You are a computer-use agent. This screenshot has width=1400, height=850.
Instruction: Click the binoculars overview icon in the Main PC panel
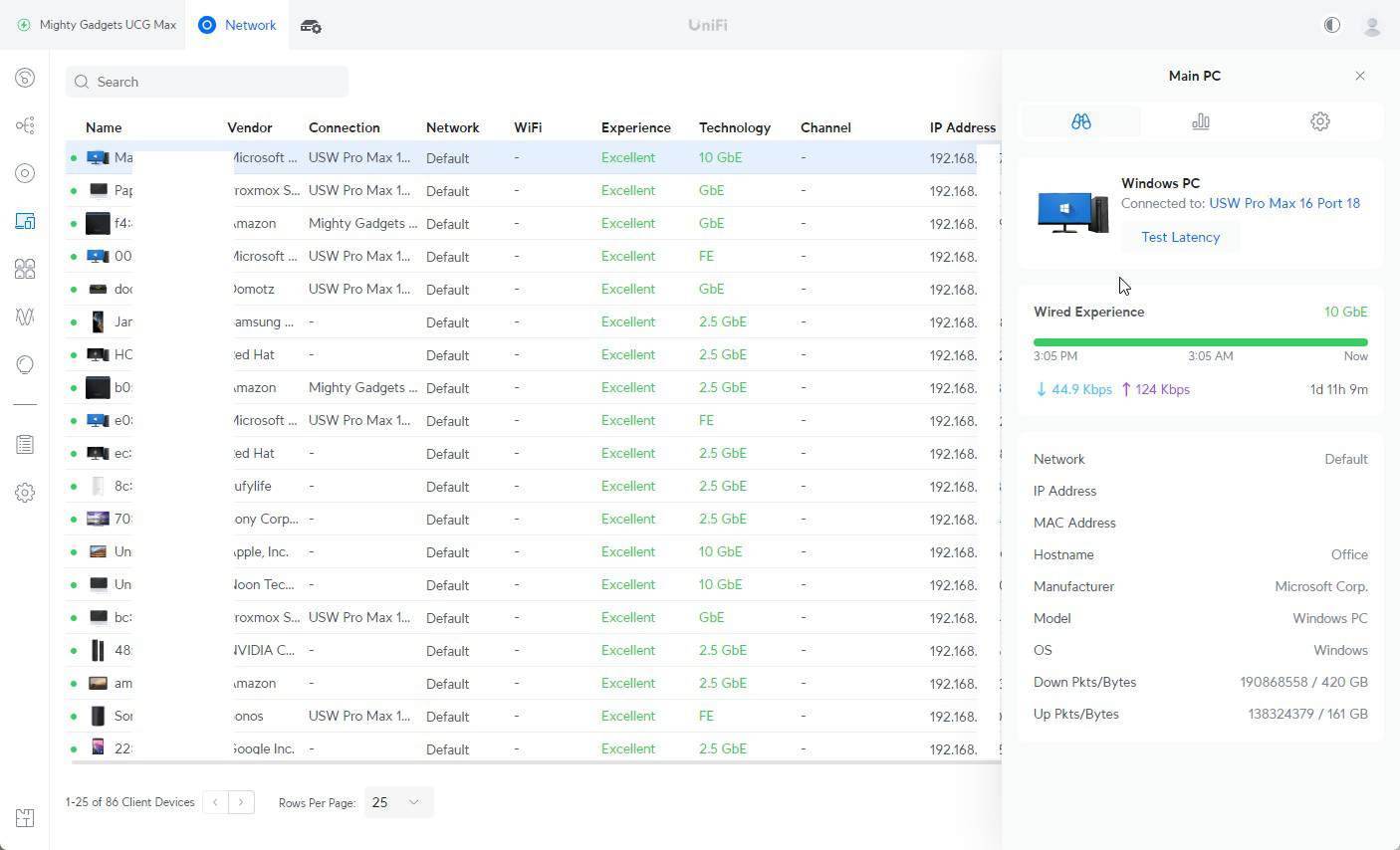point(1081,121)
